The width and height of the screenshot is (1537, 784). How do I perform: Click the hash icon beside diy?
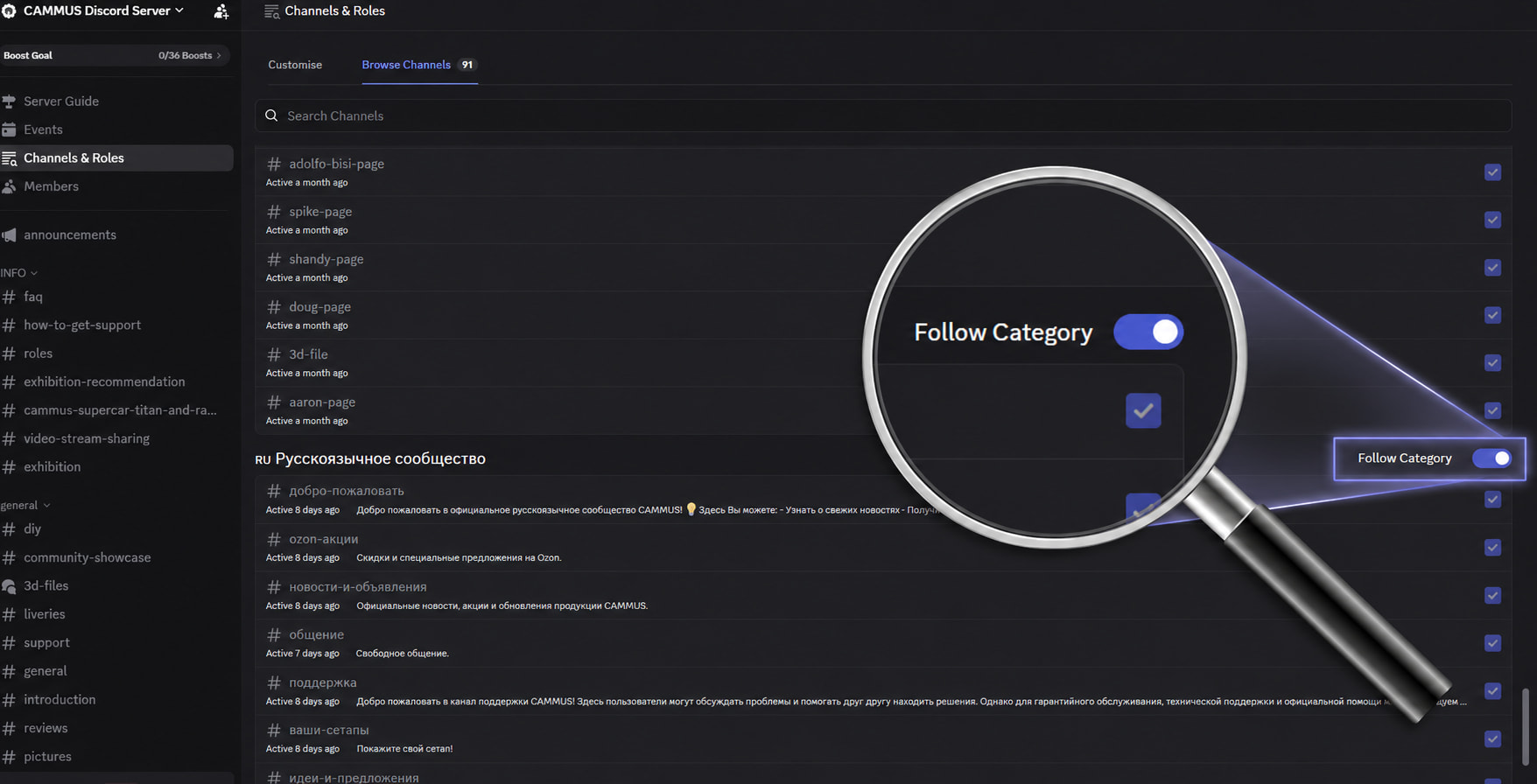coord(9,528)
